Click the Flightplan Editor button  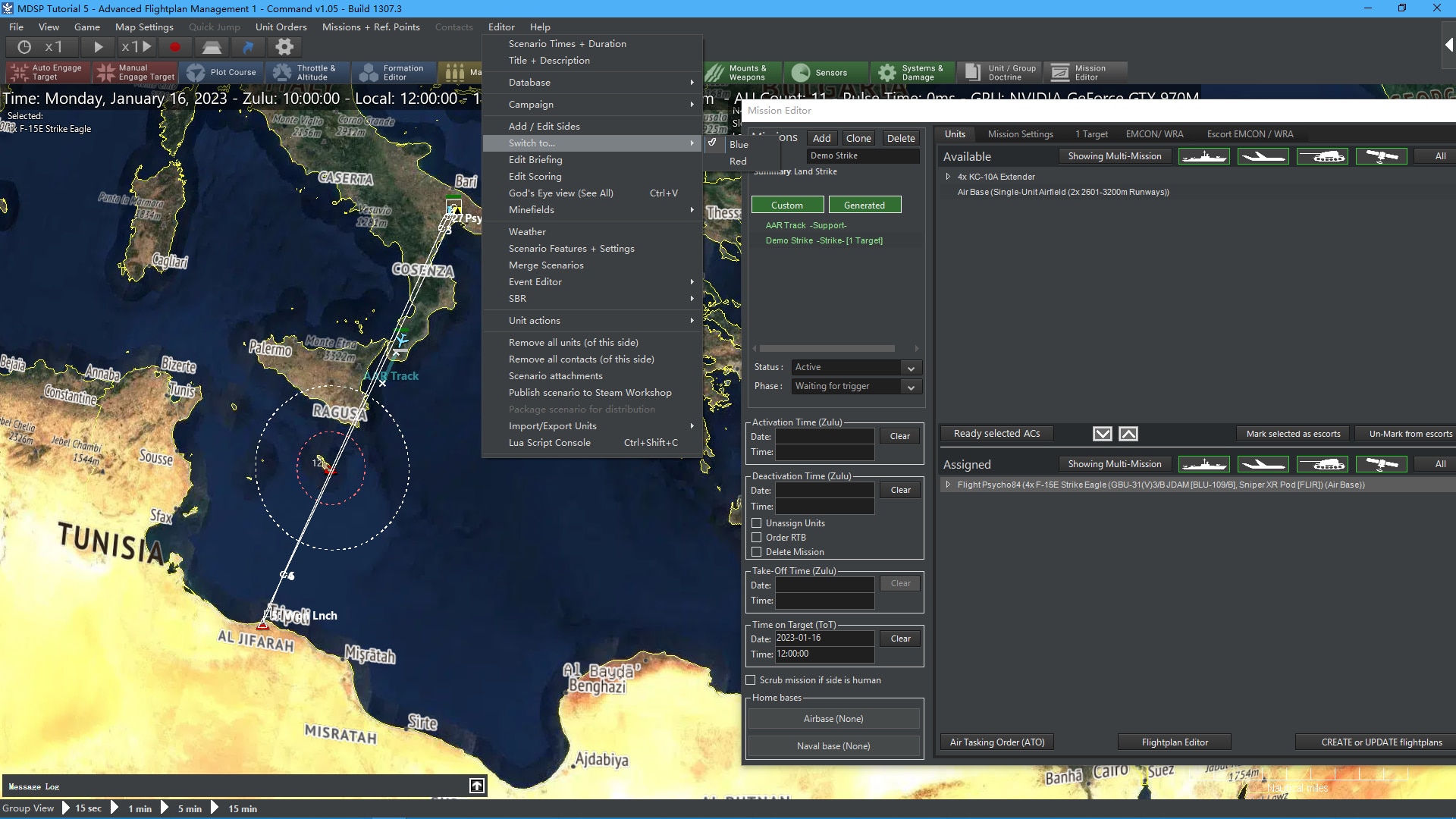point(1174,742)
